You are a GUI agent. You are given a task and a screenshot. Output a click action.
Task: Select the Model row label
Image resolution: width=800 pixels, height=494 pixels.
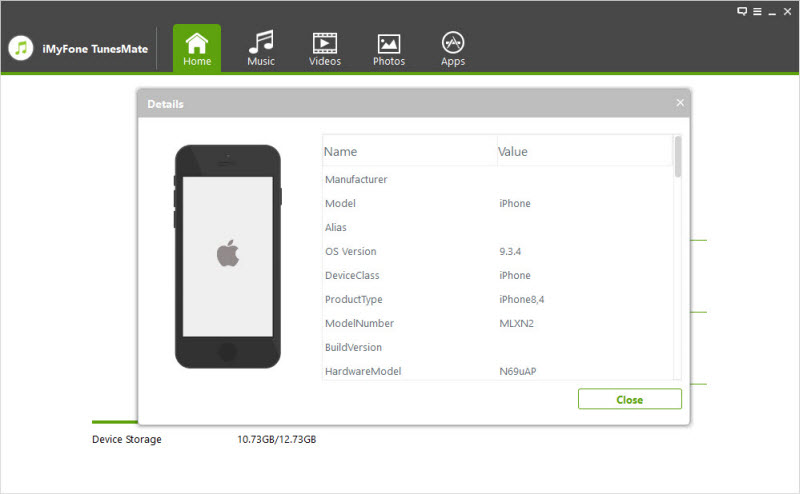pyautogui.click(x=340, y=204)
